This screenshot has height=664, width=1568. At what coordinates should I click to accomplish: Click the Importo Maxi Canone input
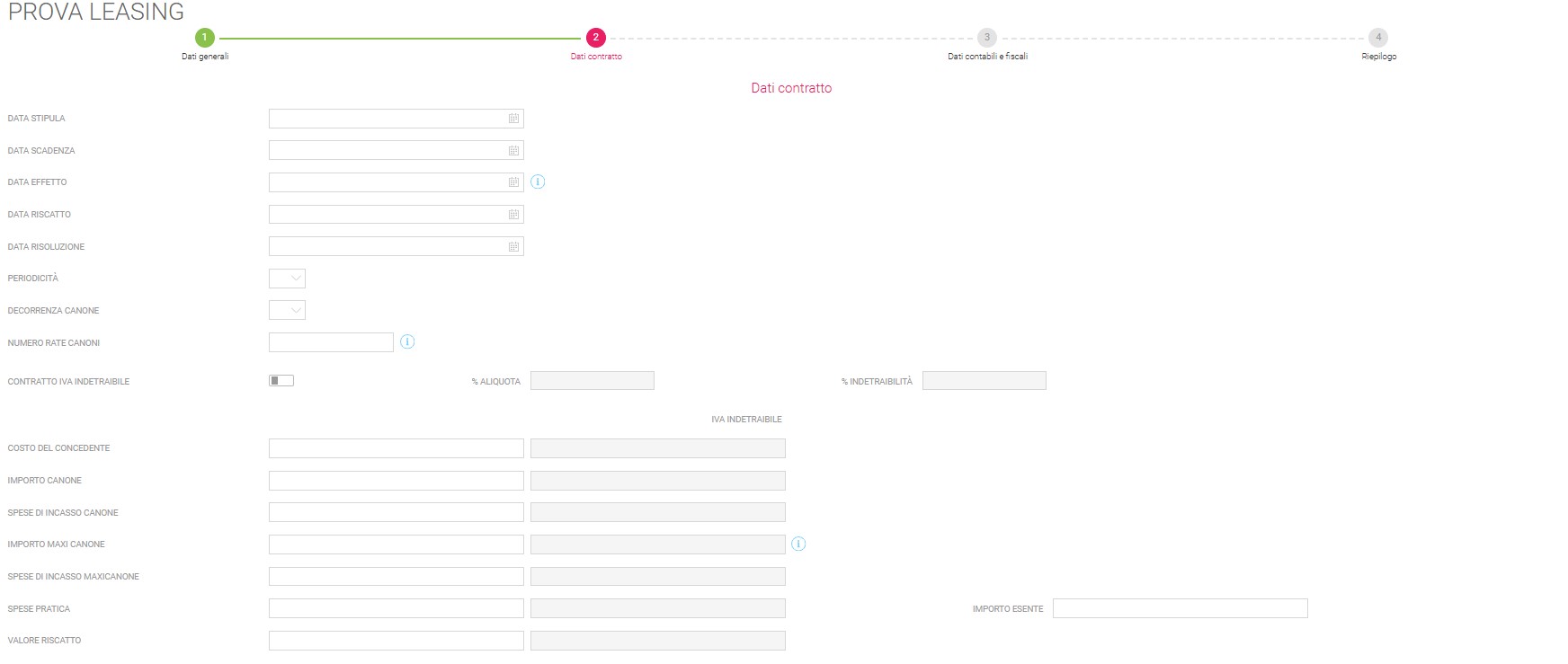click(396, 544)
